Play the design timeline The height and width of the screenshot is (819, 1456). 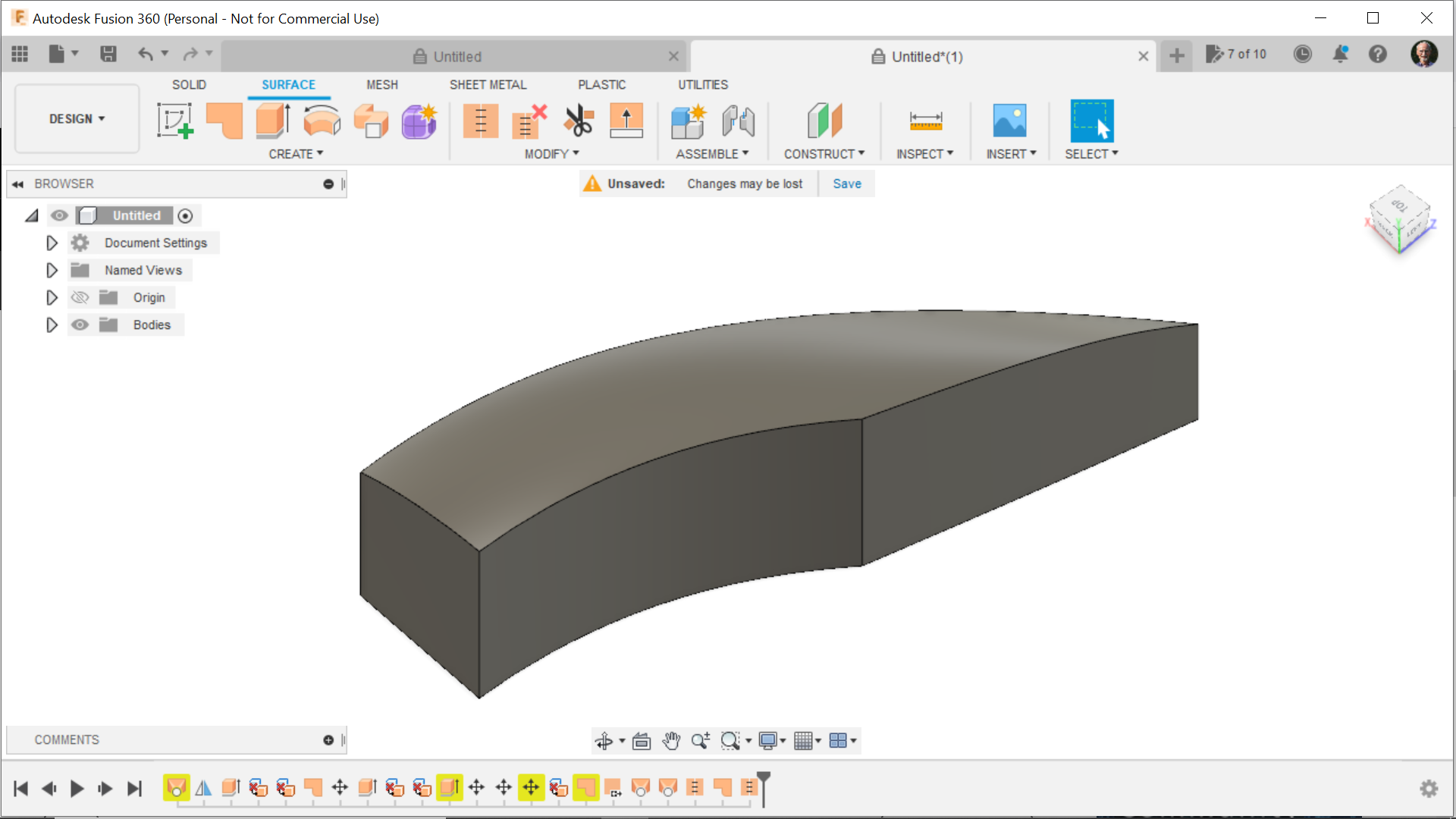click(x=77, y=789)
